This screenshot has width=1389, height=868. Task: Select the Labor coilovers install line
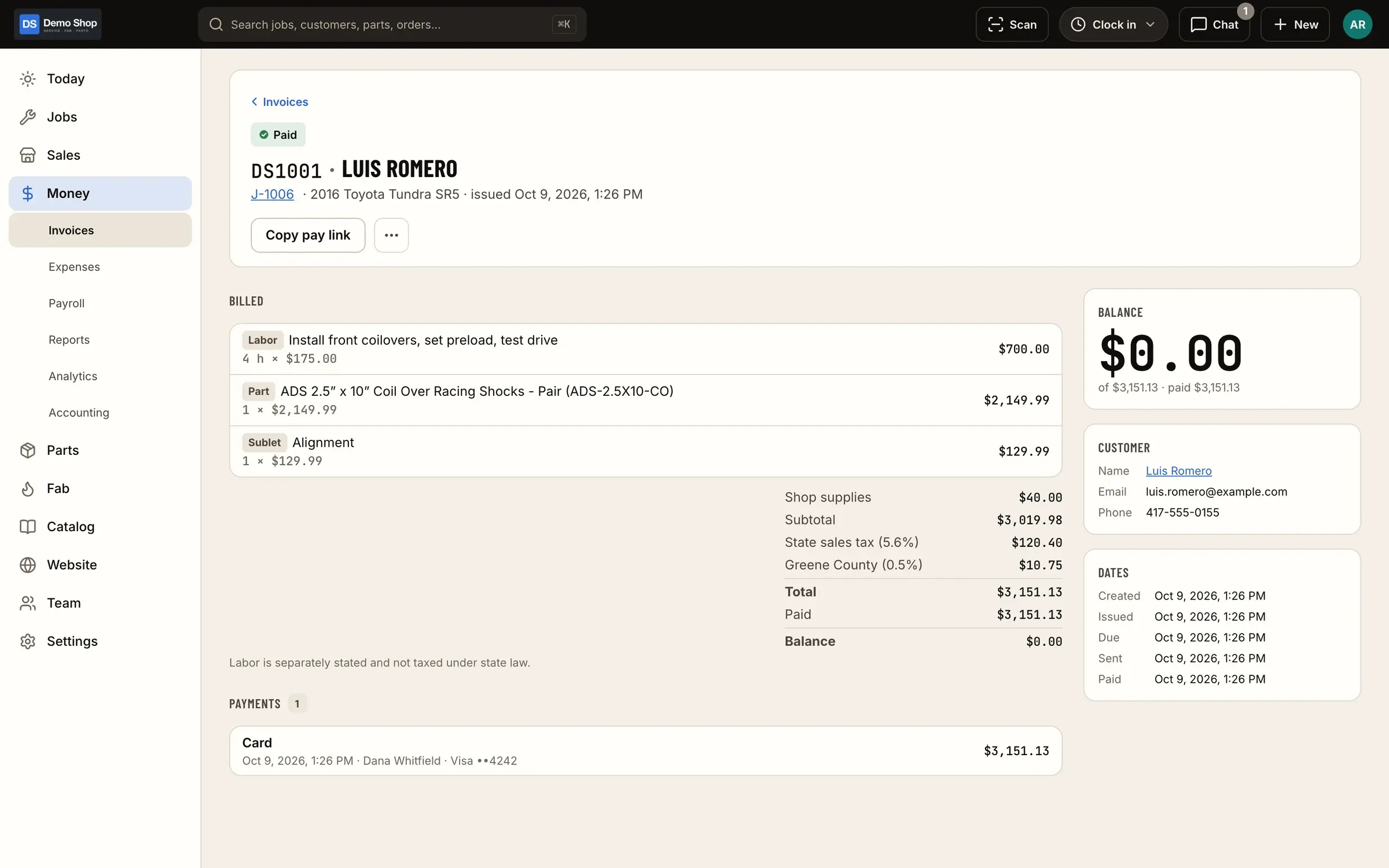tap(645, 349)
